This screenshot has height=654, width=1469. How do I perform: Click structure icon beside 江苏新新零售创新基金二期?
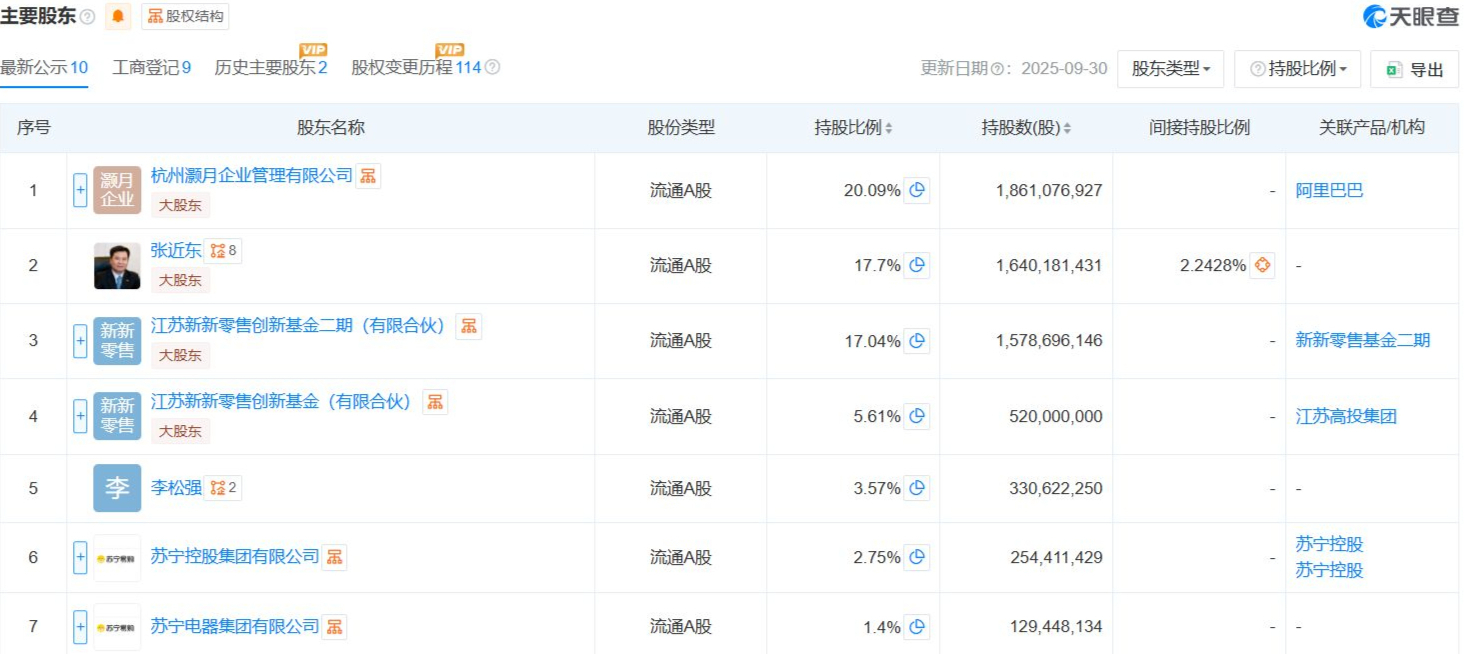[468, 326]
